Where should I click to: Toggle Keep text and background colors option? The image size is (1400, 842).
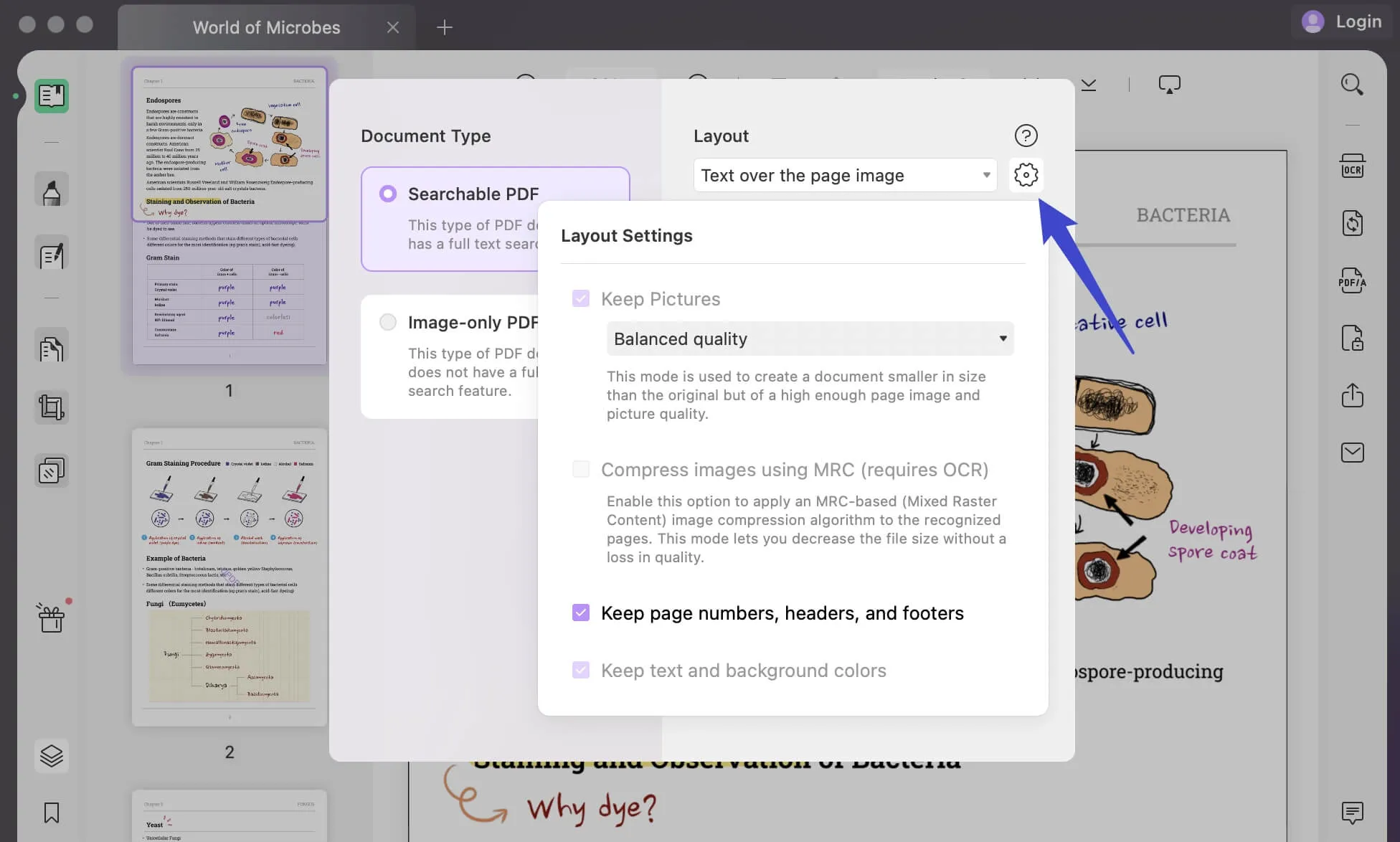point(580,670)
